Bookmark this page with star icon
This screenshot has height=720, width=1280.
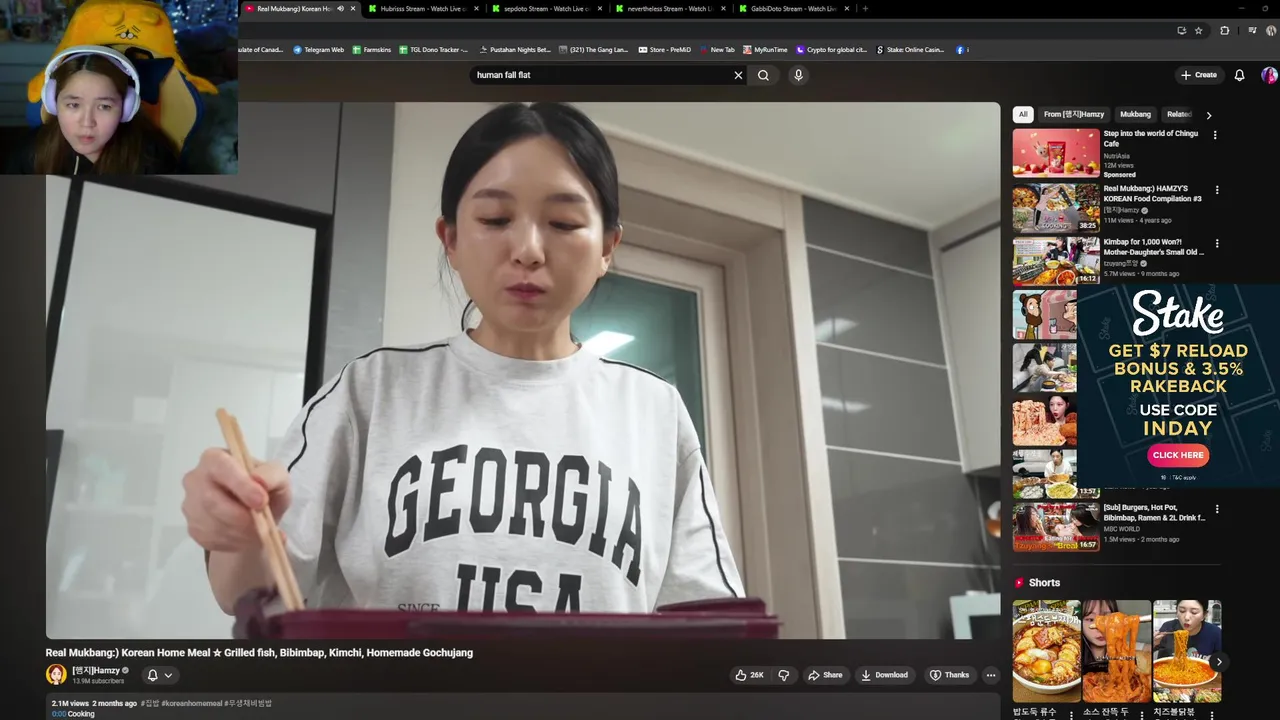(1198, 31)
